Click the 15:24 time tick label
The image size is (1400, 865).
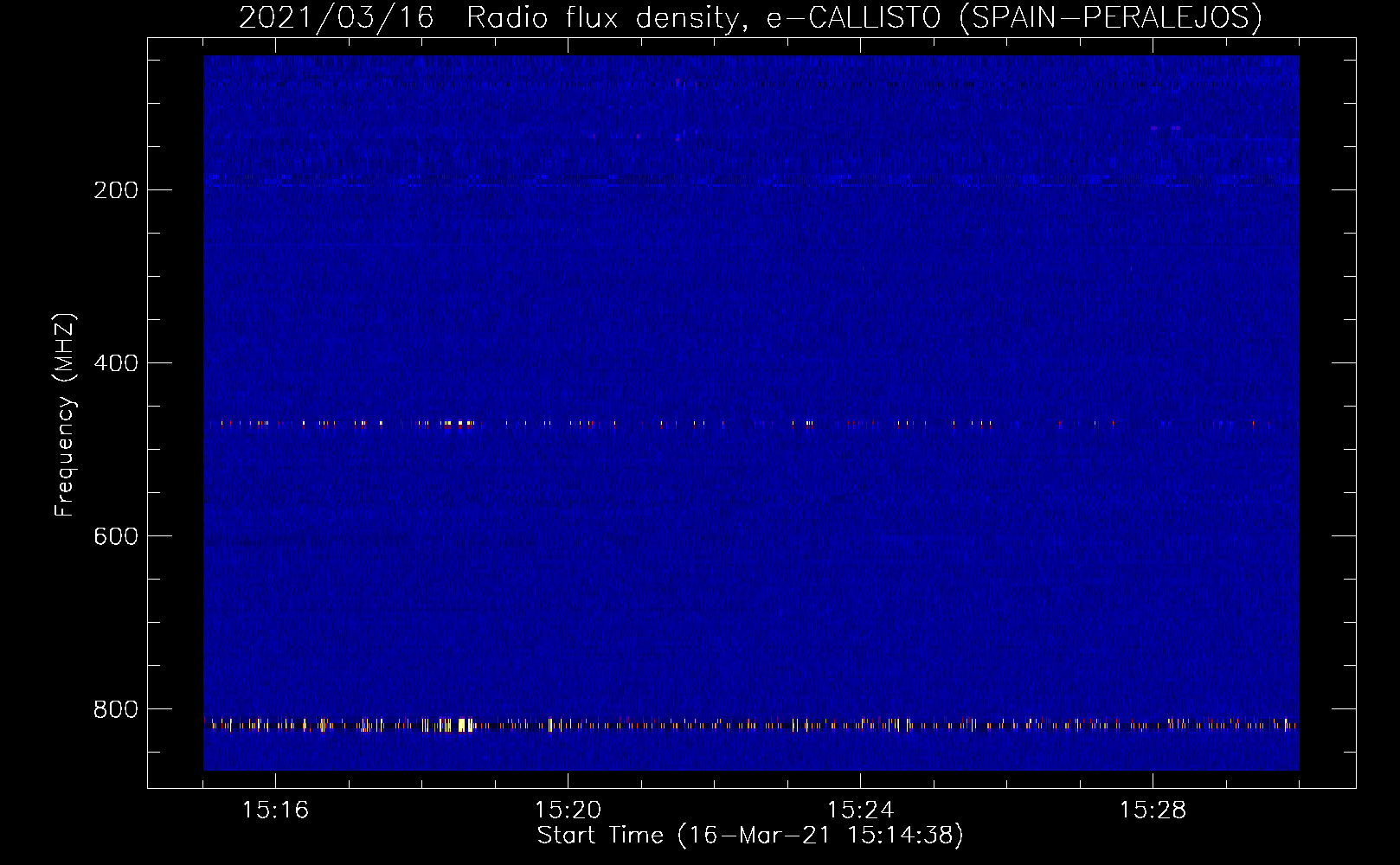[860, 811]
